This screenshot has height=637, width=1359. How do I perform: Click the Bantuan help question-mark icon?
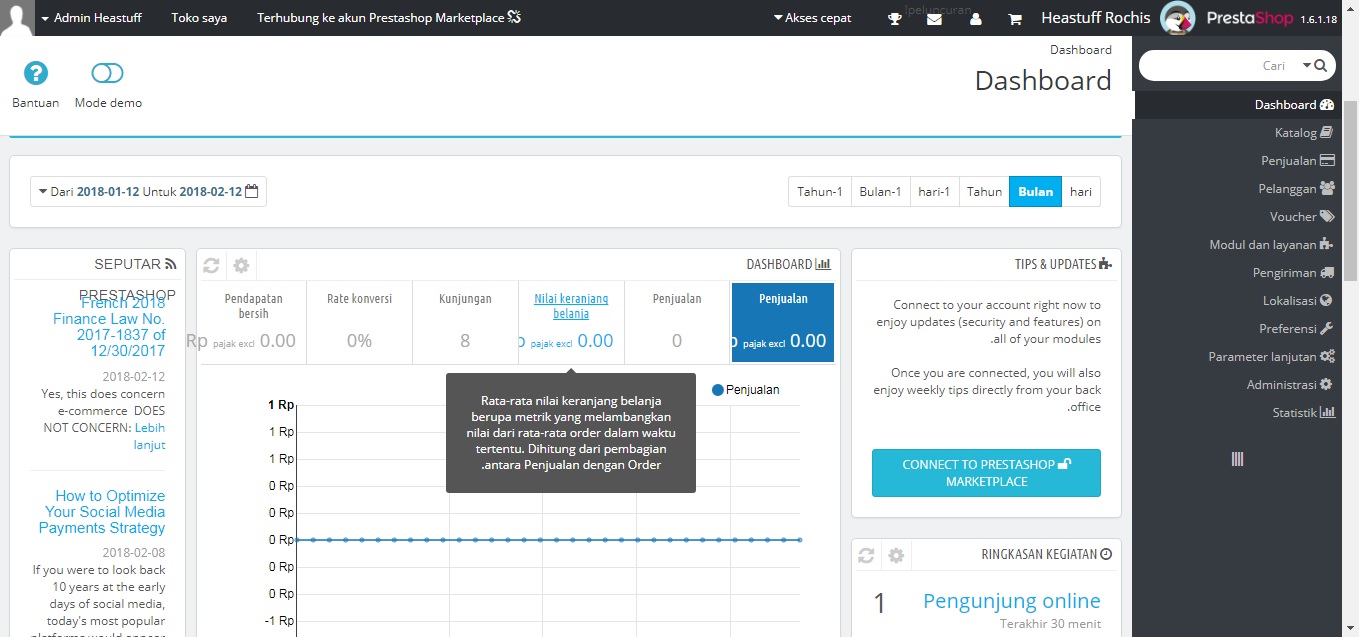(36, 73)
